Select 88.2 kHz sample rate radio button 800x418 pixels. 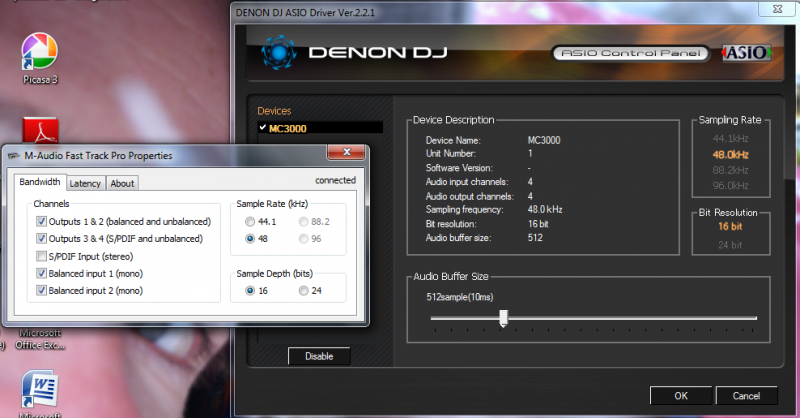304,222
